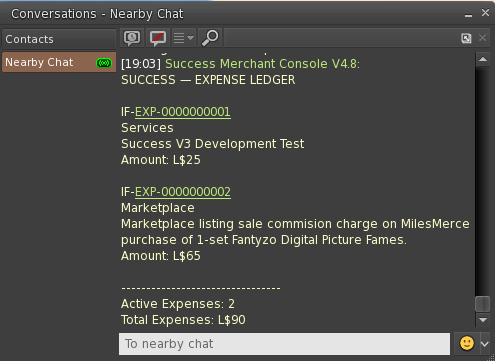Click the tear-off conversation pane icon

(466, 38)
